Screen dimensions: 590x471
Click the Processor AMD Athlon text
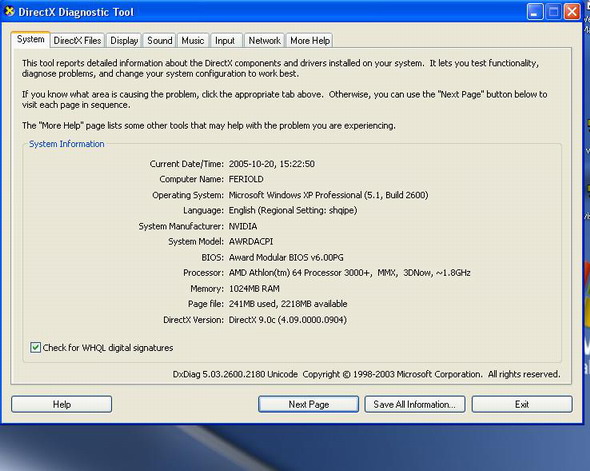coord(350,273)
